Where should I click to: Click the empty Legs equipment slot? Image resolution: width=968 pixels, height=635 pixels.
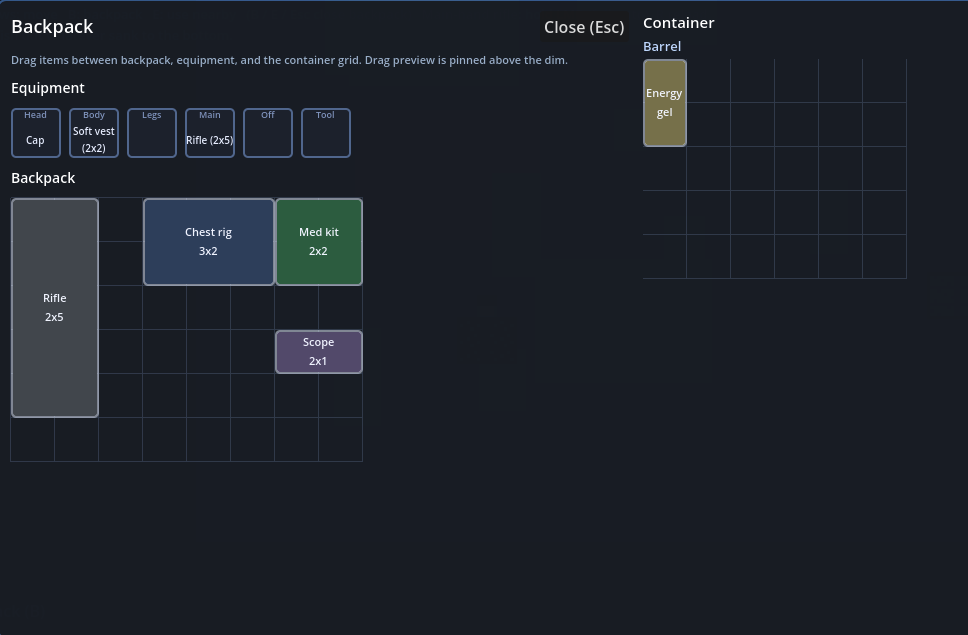[x=152, y=133]
